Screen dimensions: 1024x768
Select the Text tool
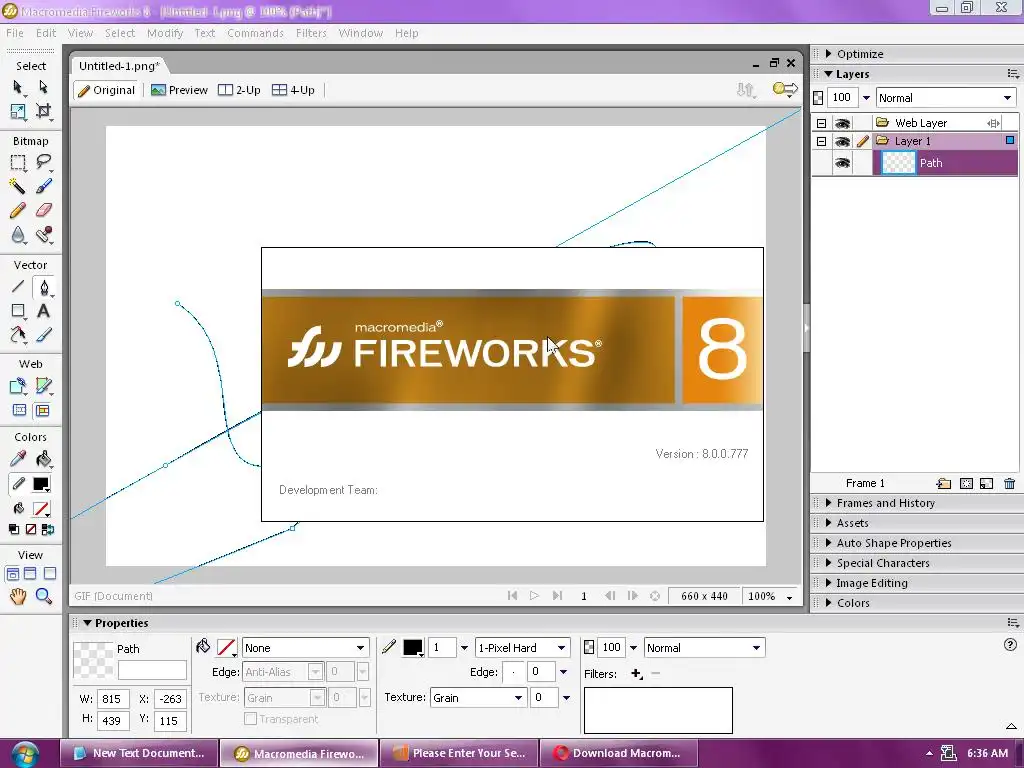click(43, 311)
